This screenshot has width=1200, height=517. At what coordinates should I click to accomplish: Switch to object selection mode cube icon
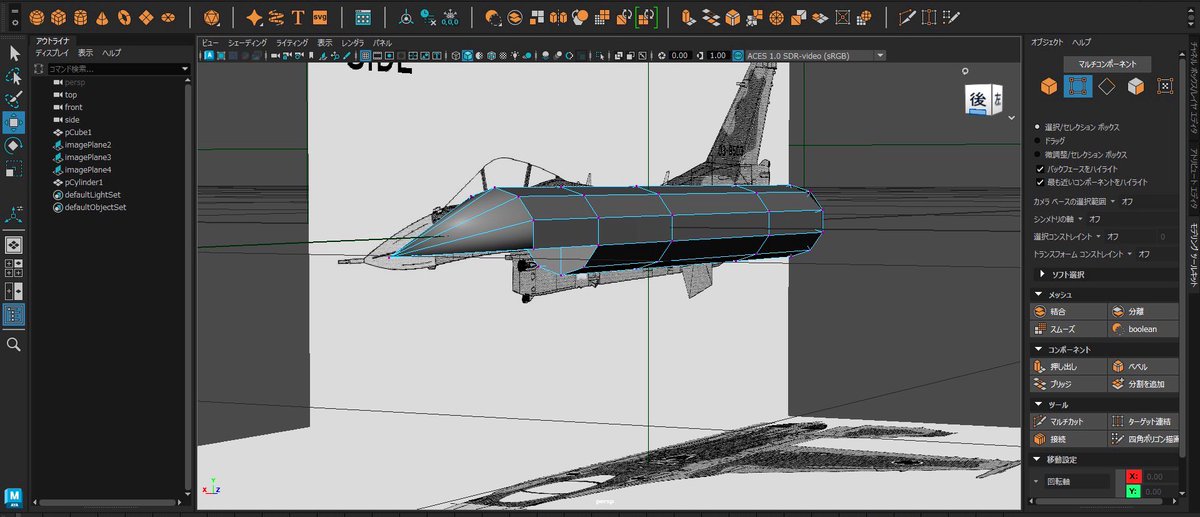1048,87
